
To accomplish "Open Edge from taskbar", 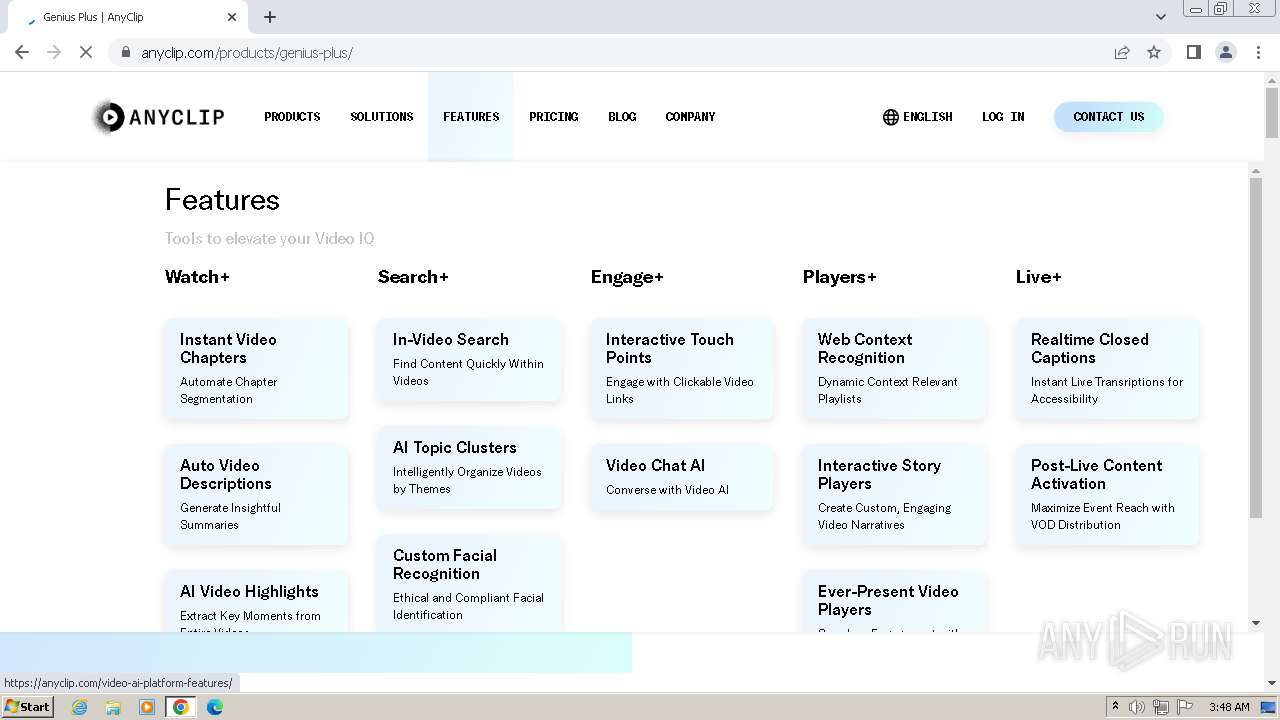I will (215, 707).
